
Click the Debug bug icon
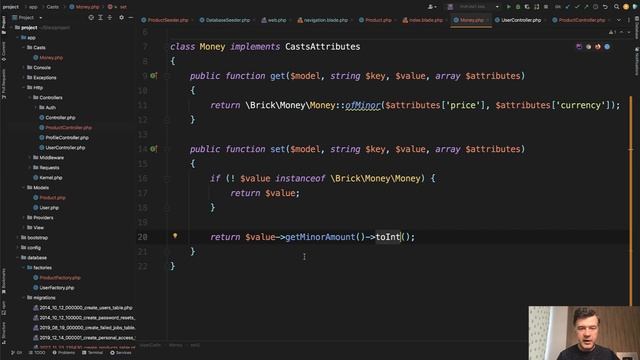pyautogui.click(x=518, y=7)
